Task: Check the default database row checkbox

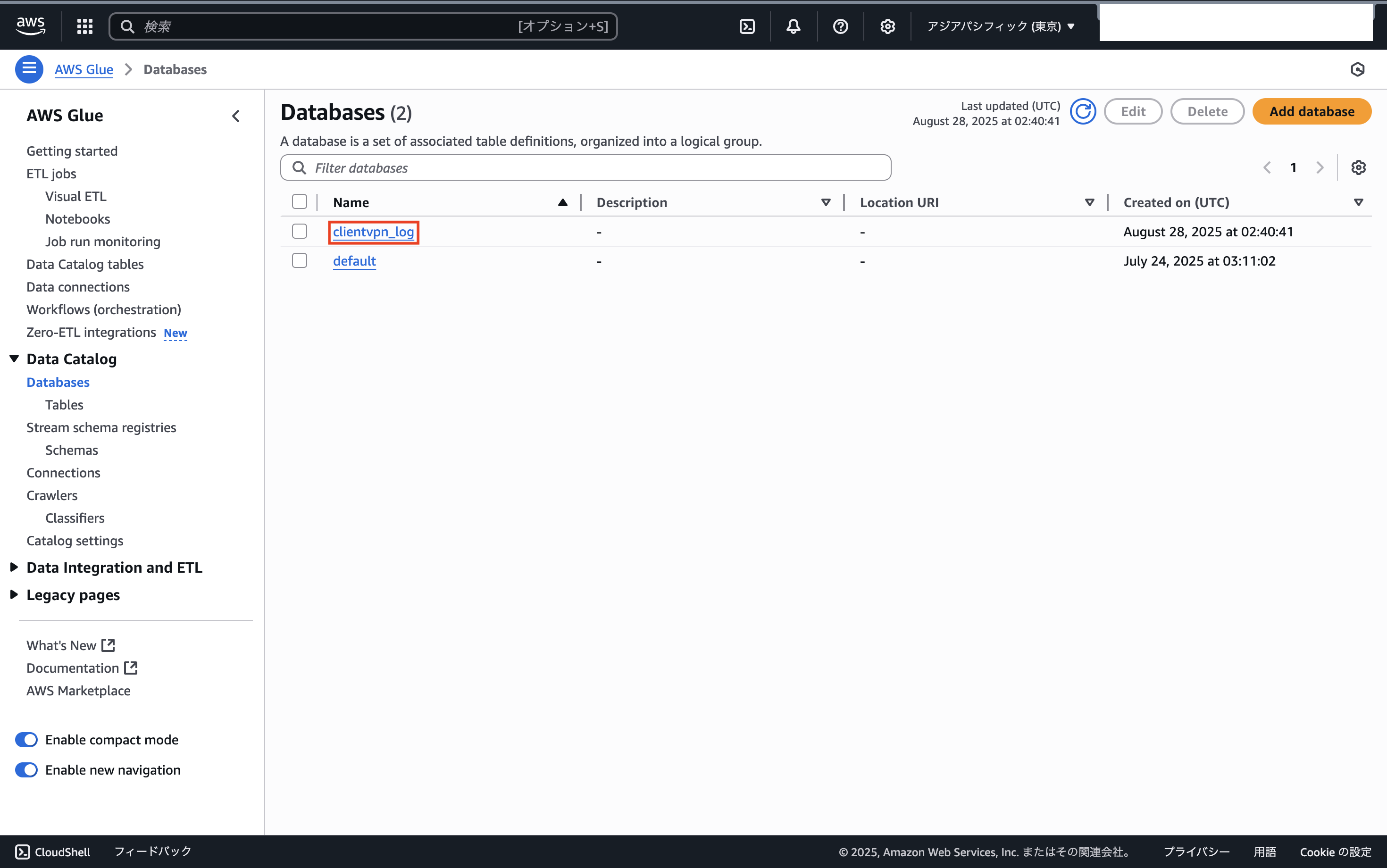Action: pos(300,260)
